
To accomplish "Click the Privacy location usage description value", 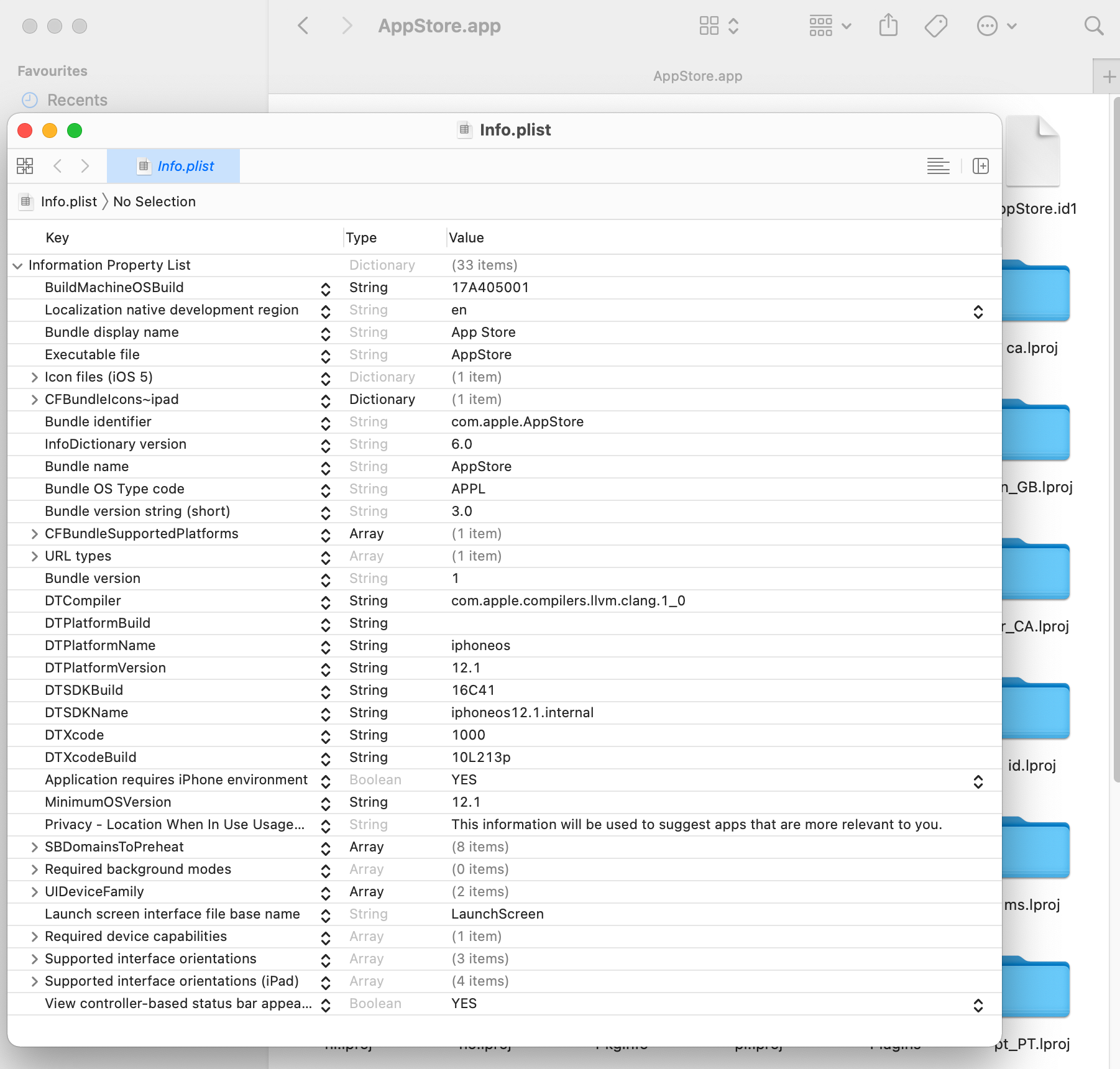I will coord(697,825).
